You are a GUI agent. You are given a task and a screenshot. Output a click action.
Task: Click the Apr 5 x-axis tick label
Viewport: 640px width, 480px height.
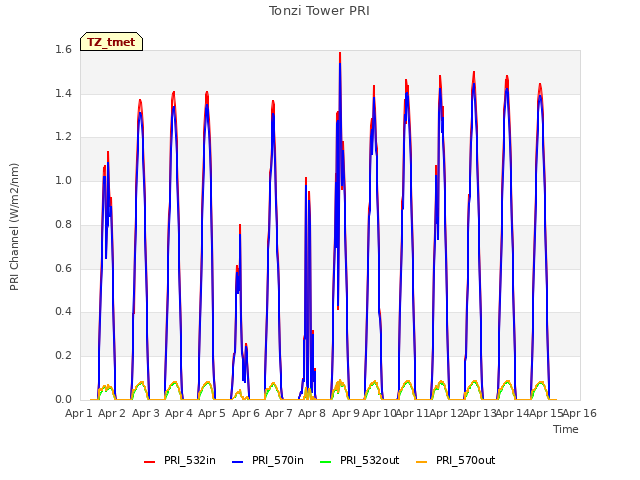point(212,413)
